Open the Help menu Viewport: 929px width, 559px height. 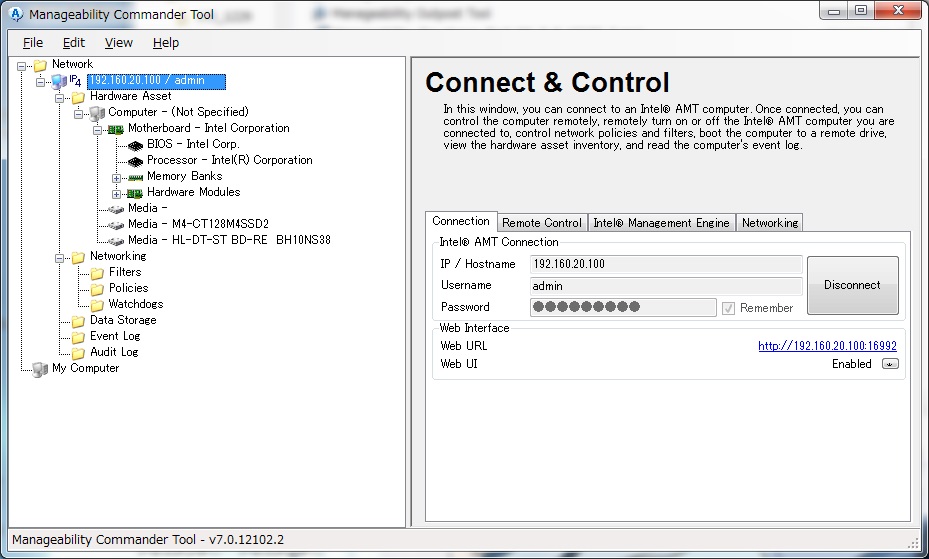pos(165,43)
